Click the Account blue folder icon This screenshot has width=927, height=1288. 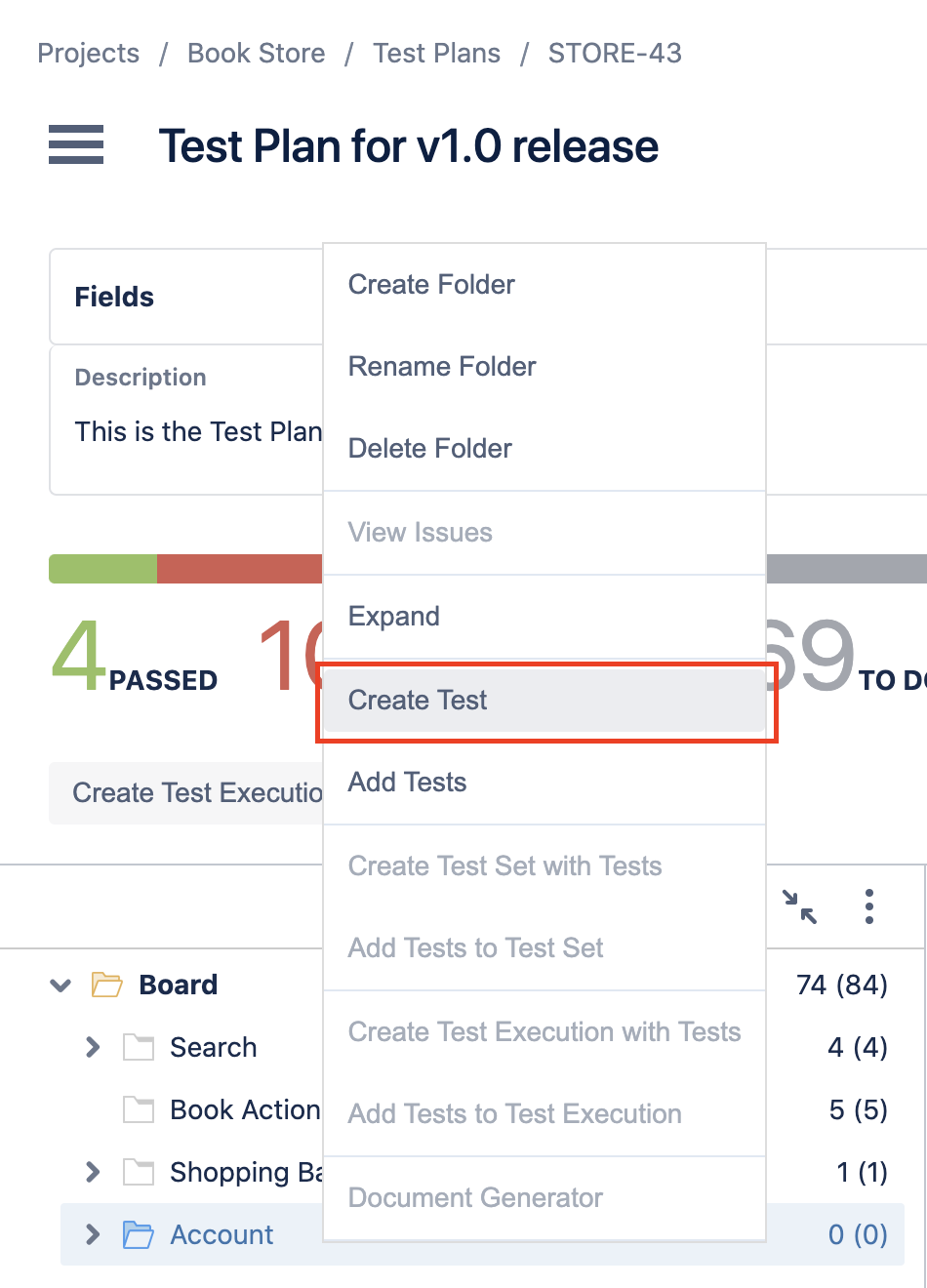(139, 1234)
